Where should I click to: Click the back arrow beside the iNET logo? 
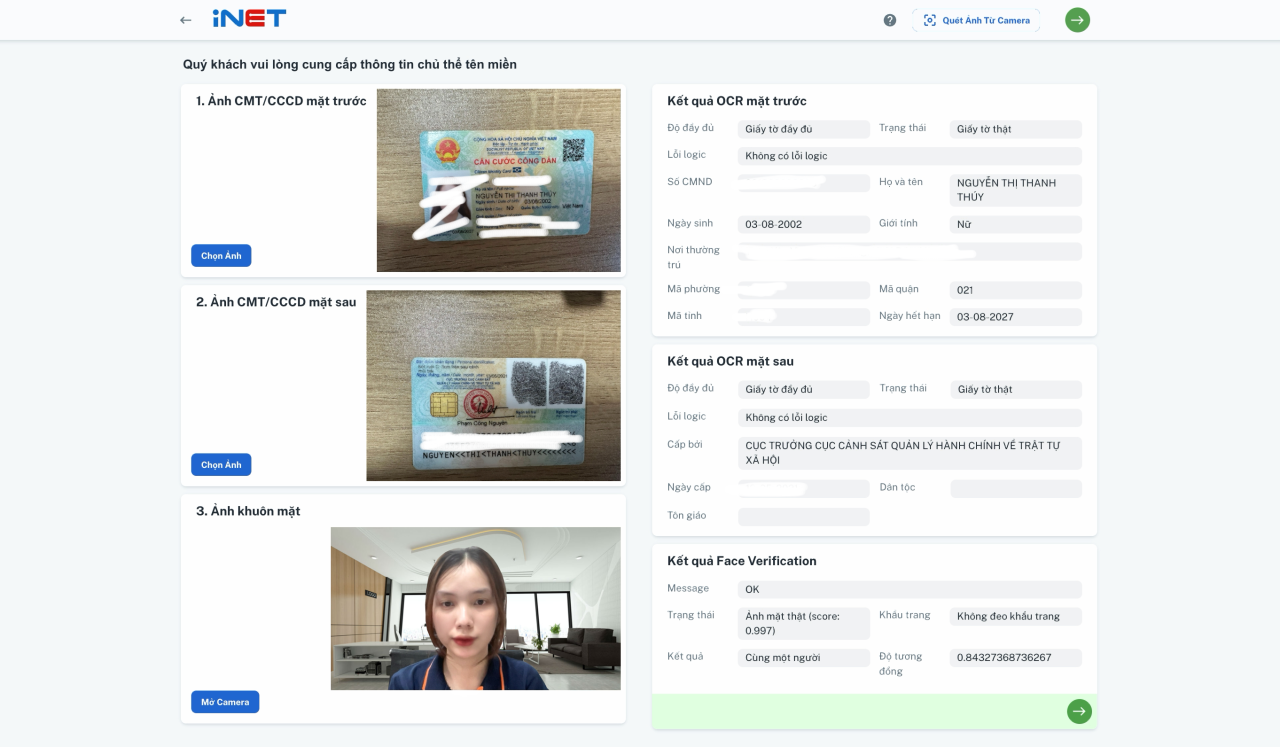(x=185, y=20)
